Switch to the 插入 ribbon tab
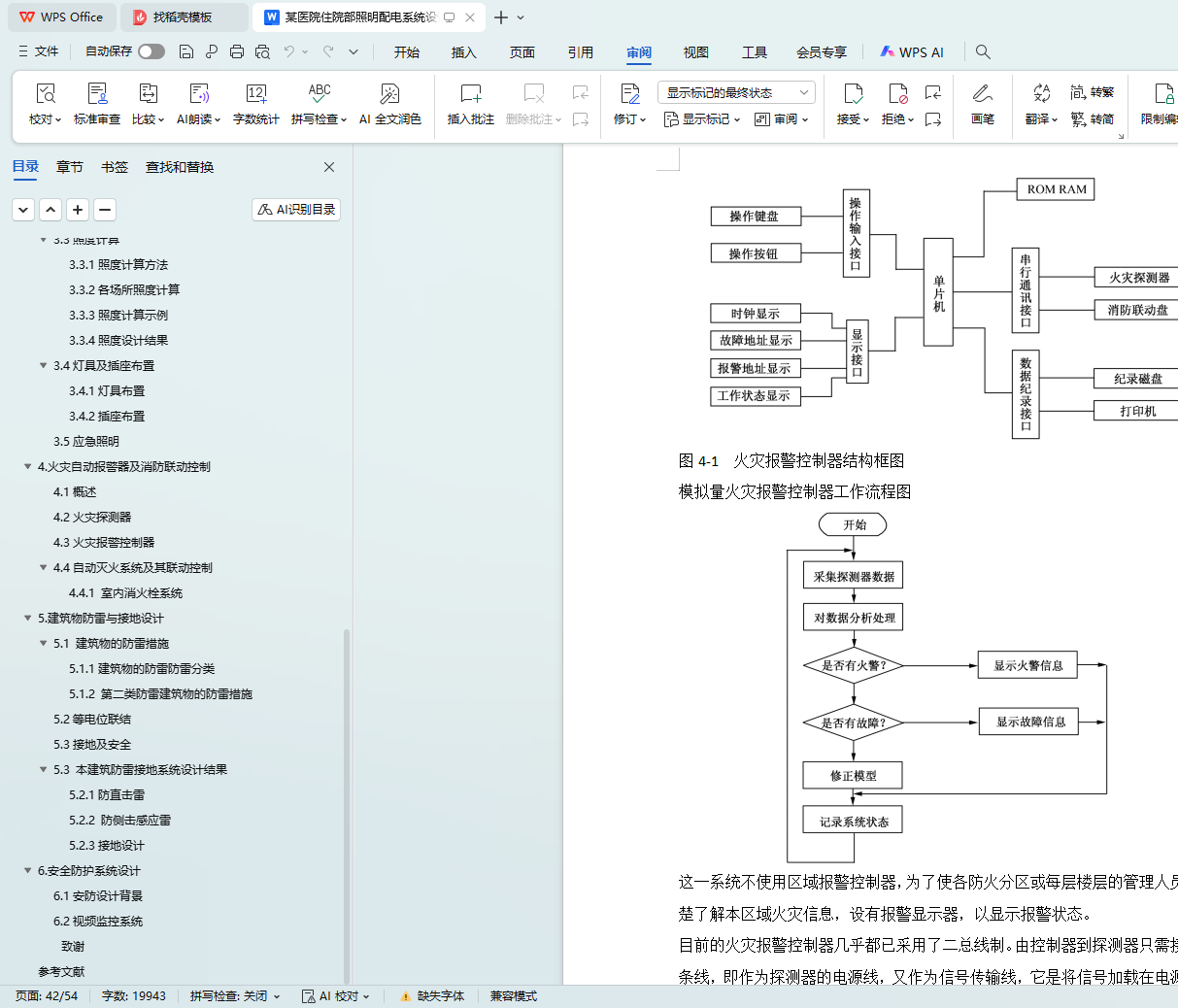The width and height of the screenshot is (1178, 1008). (x=463, y=52)
